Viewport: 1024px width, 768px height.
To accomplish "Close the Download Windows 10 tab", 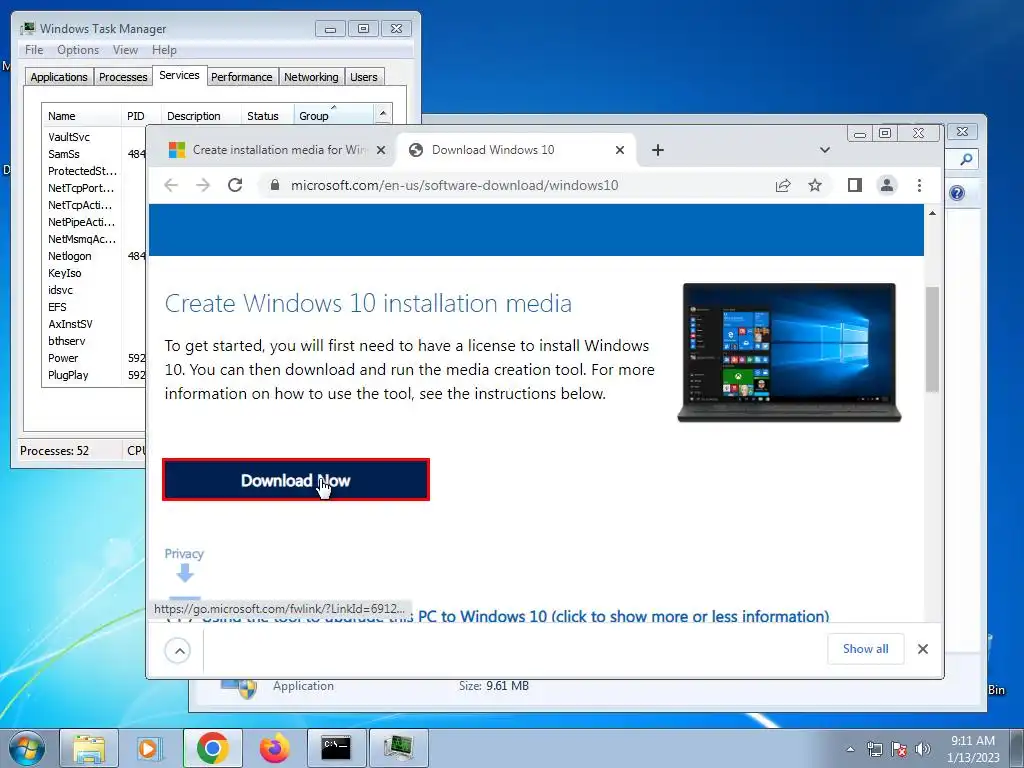I will [620, 150].
